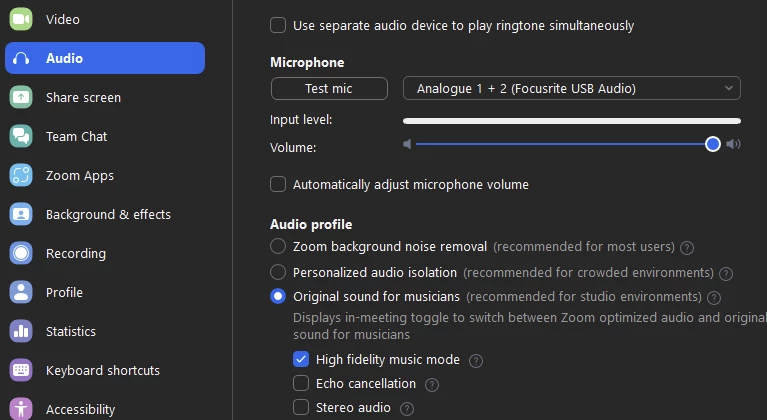Click the Microphone section heading

307,63
